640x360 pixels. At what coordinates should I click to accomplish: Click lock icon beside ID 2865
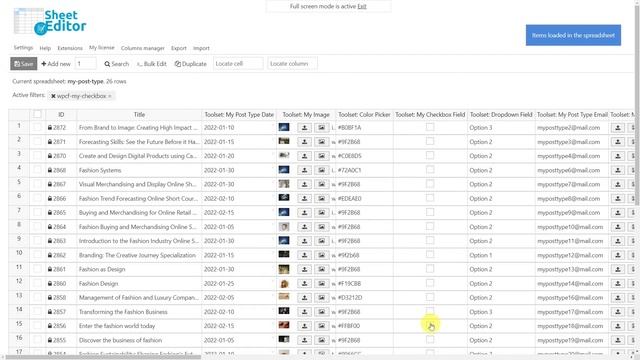tap(50, 213)
